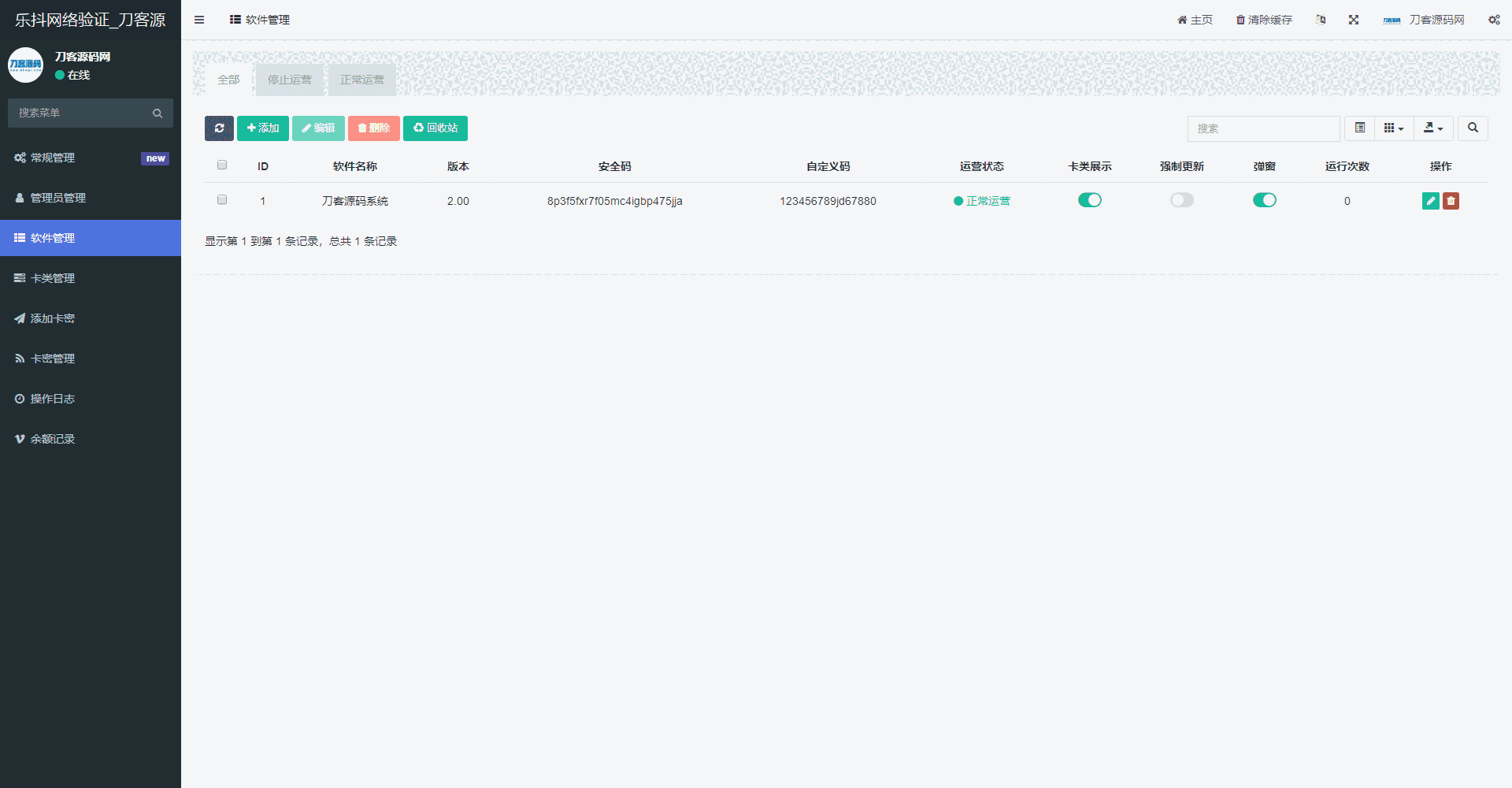
Task: Open the 刀客源码网 user menu in top bar
Action: pyautogui.click(x=1424, y=20)
